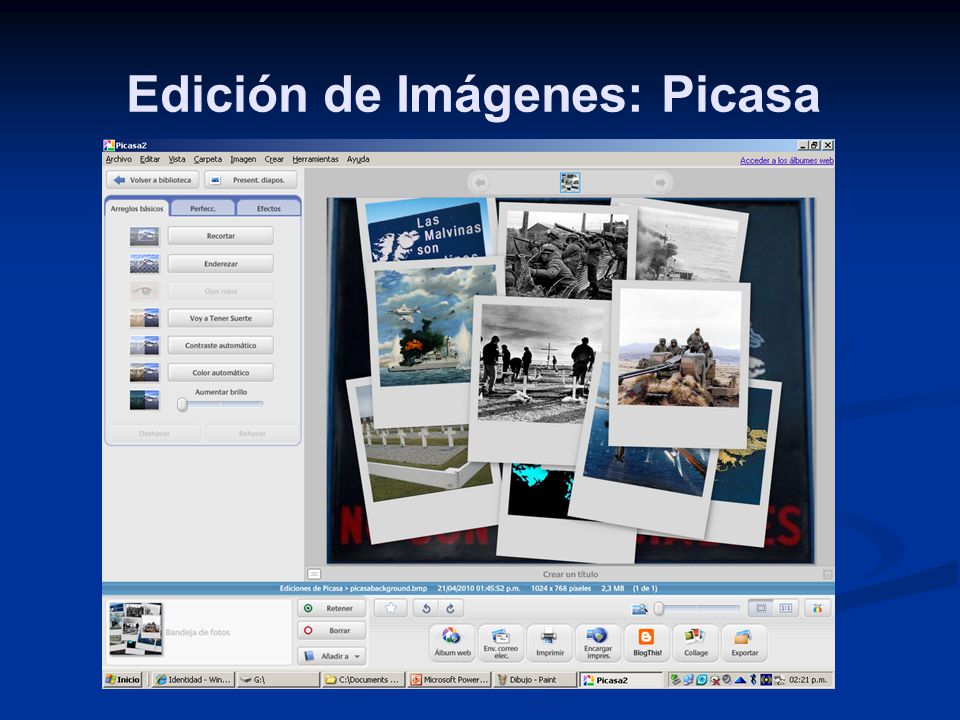This screenshot has width=960, height=720.
Task: Open the Vista menu
Action: [177, 159]
